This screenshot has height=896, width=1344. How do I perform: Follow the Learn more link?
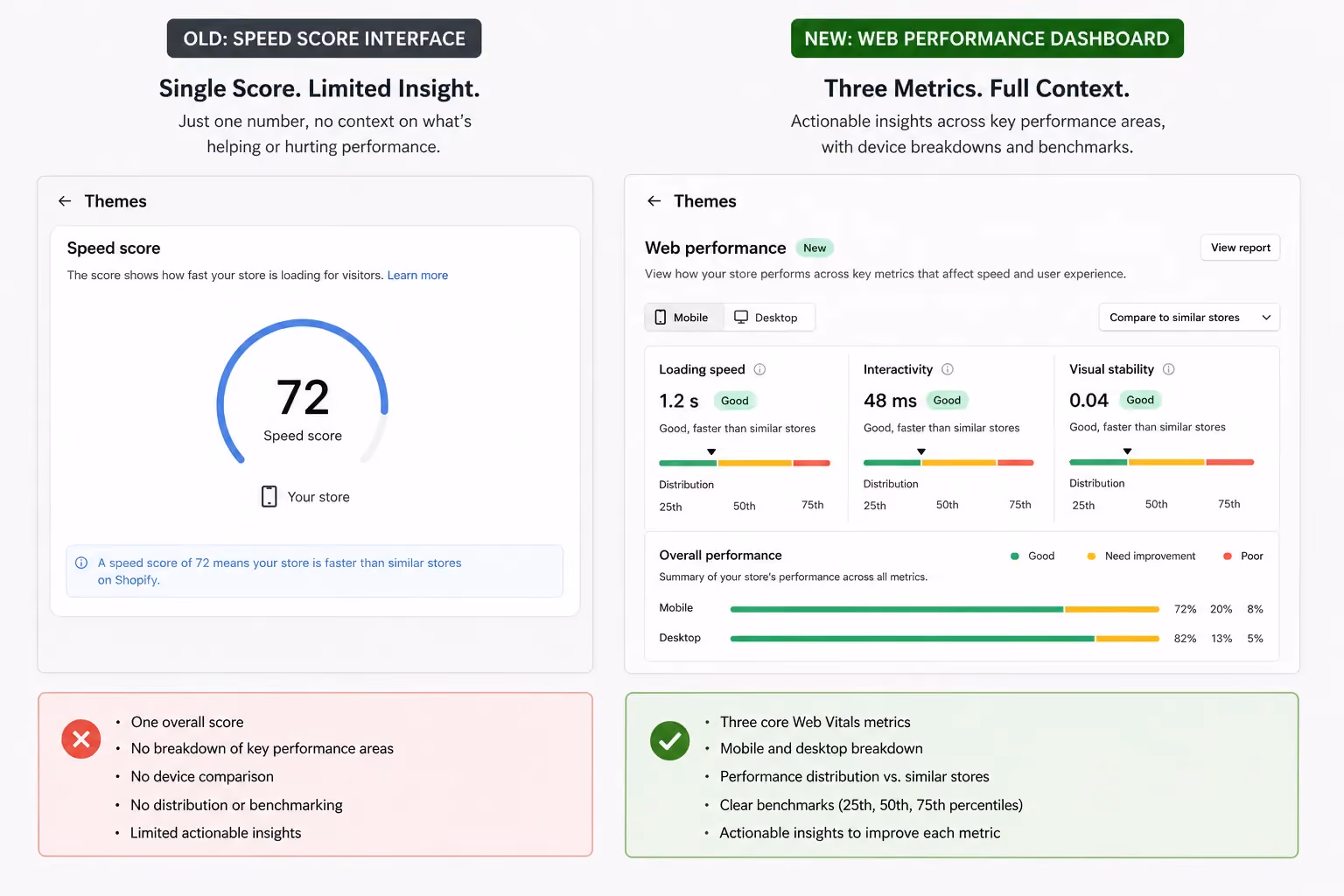[x=417, y=275]
